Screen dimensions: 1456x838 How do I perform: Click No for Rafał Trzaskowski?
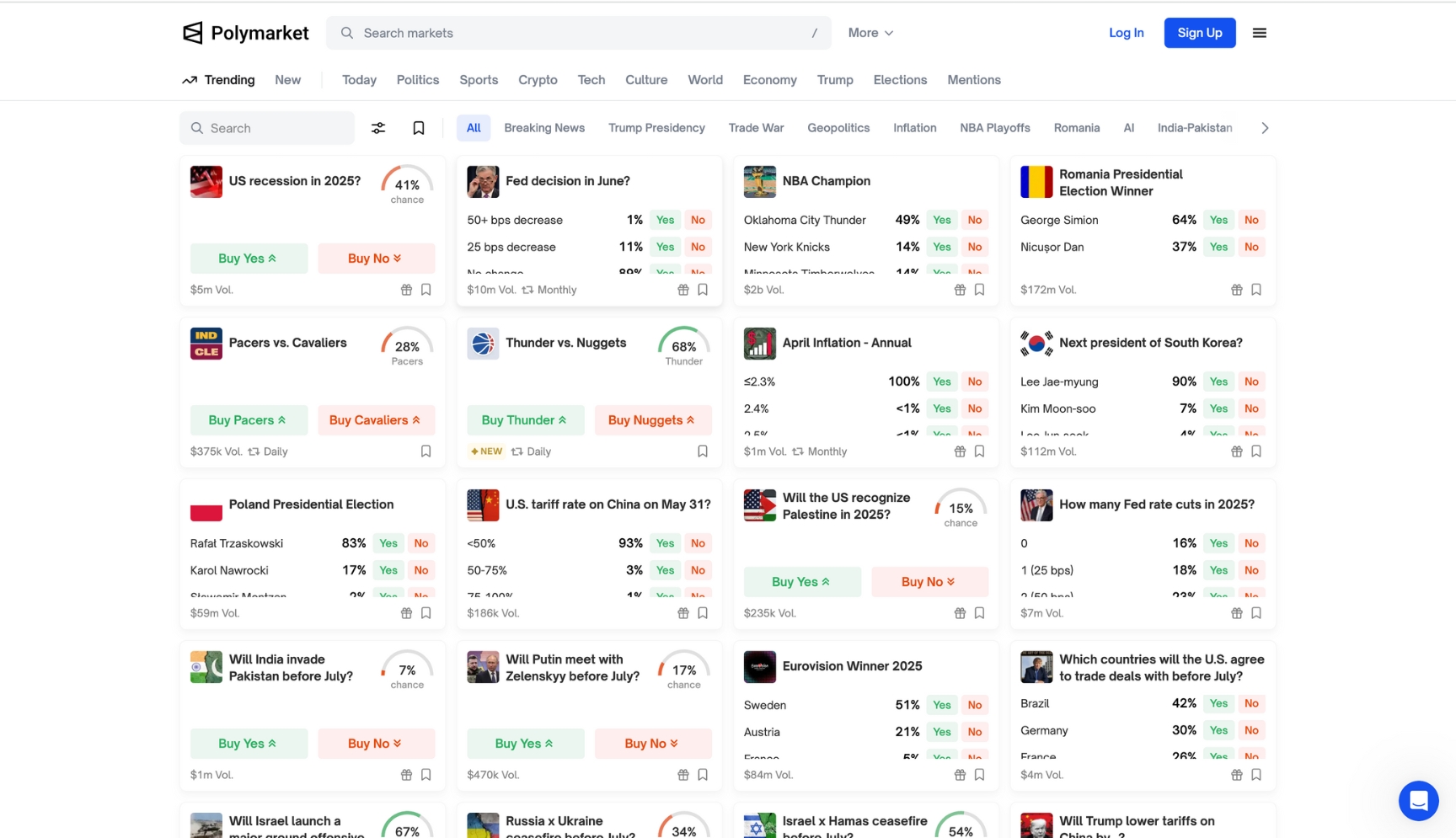(x=421, y=543)
